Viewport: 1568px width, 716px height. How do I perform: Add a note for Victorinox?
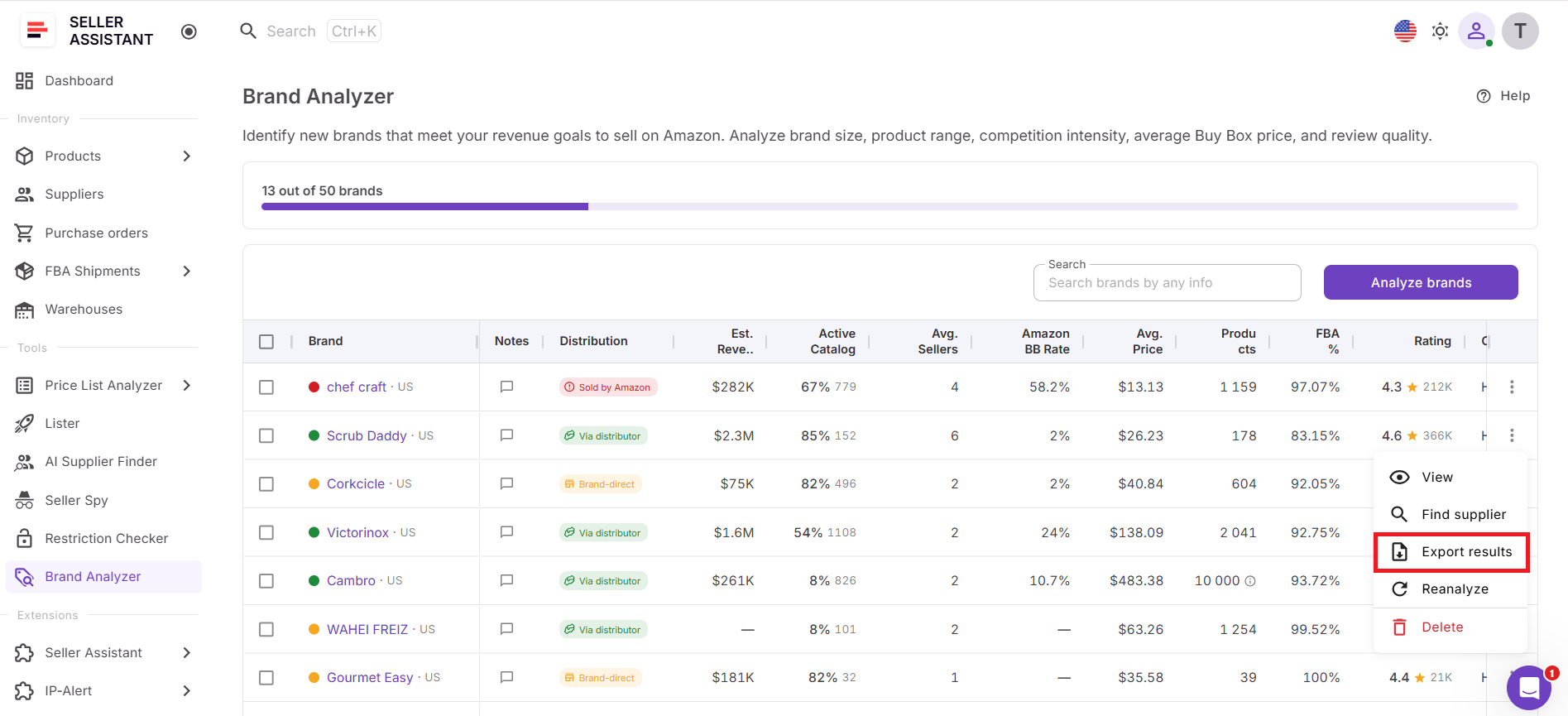(507, 532)
